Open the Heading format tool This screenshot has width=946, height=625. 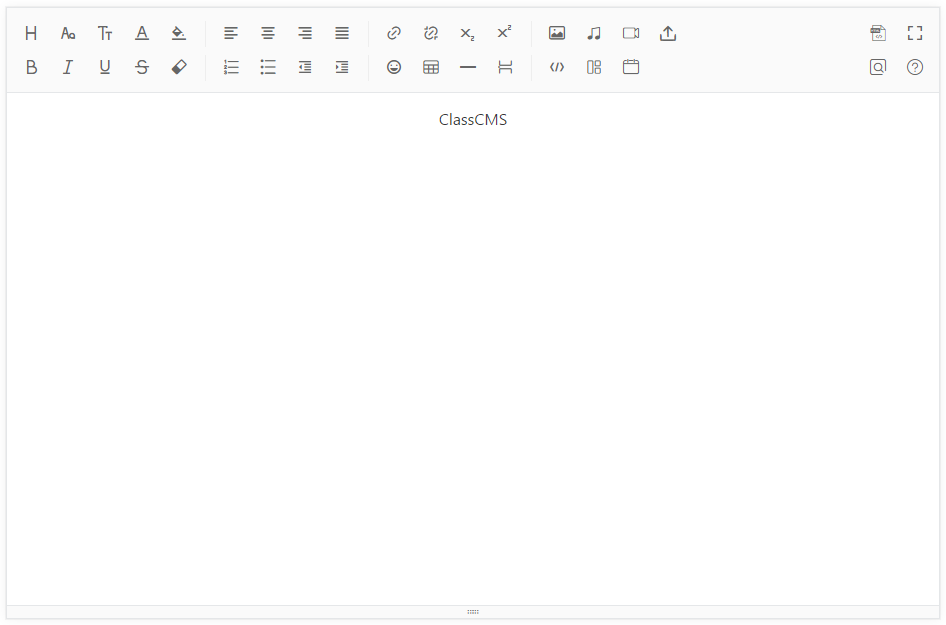31,33
